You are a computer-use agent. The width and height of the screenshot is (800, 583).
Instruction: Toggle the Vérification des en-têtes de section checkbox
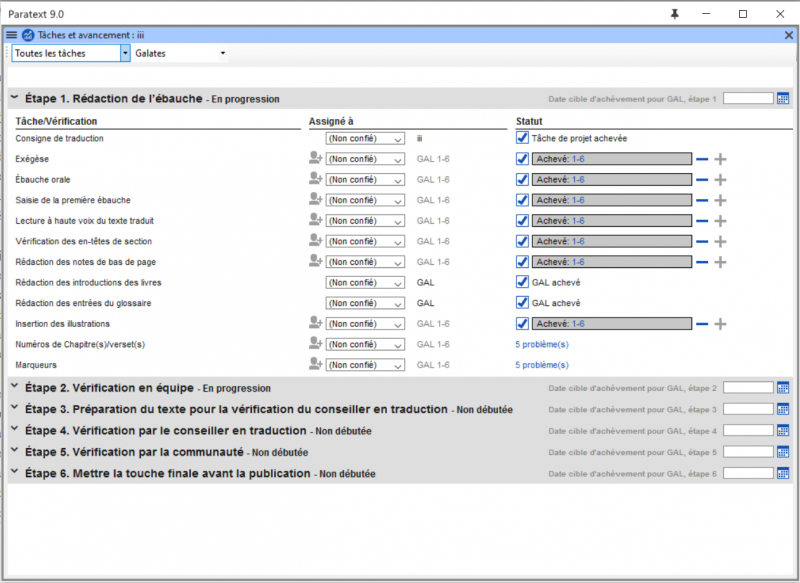point(522,241)
